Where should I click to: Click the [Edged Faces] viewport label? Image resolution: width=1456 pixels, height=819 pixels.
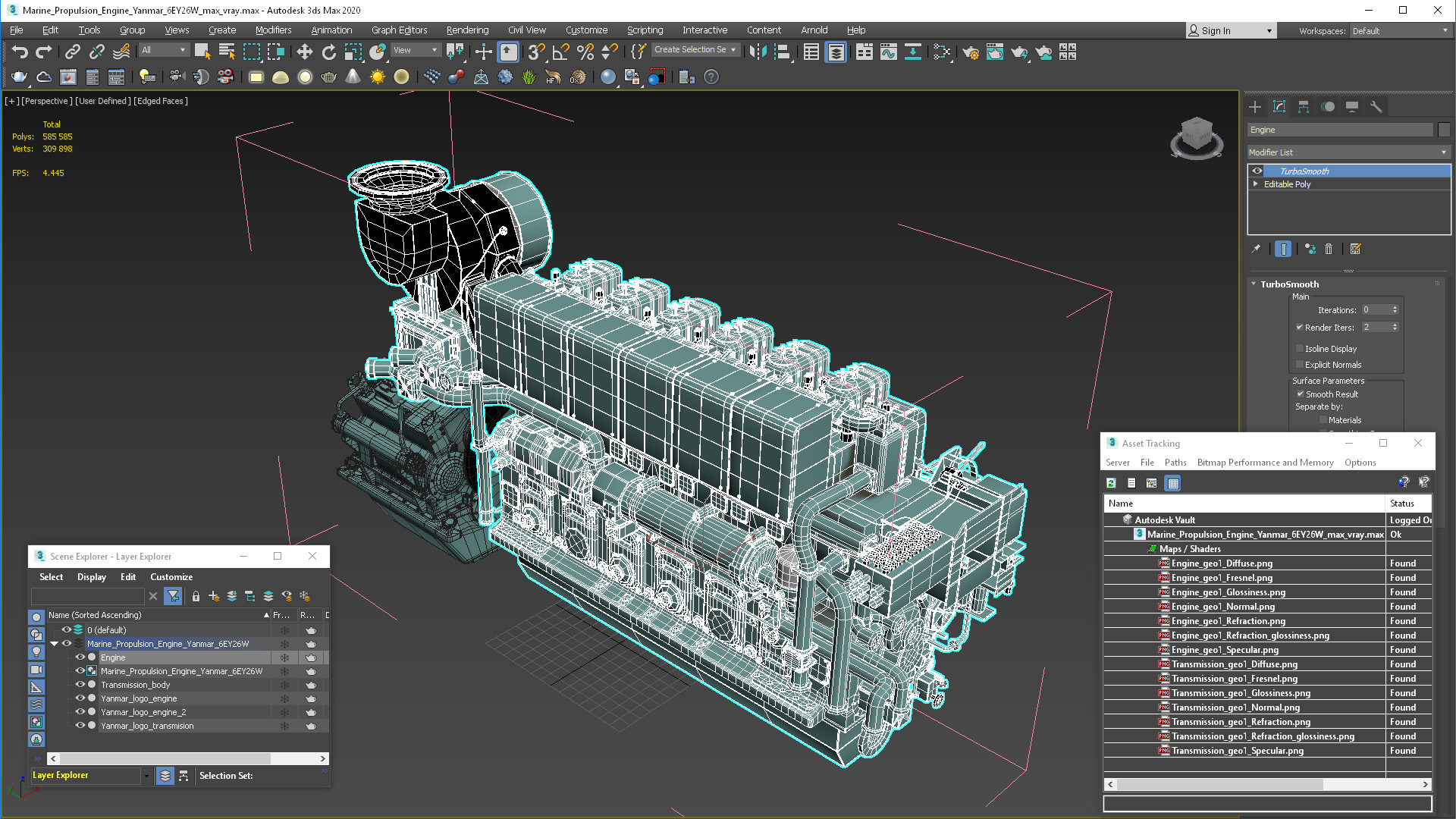161,101
